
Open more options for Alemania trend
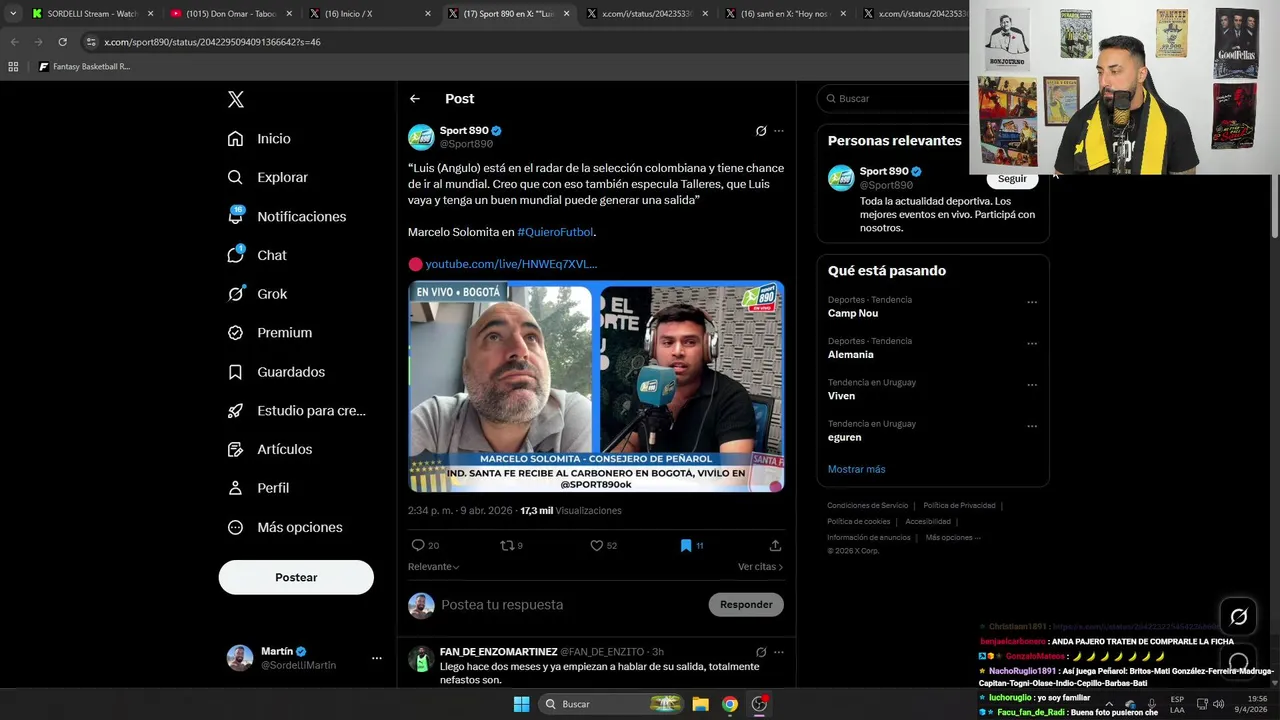pyautogui.click(x=1032, y=343)
